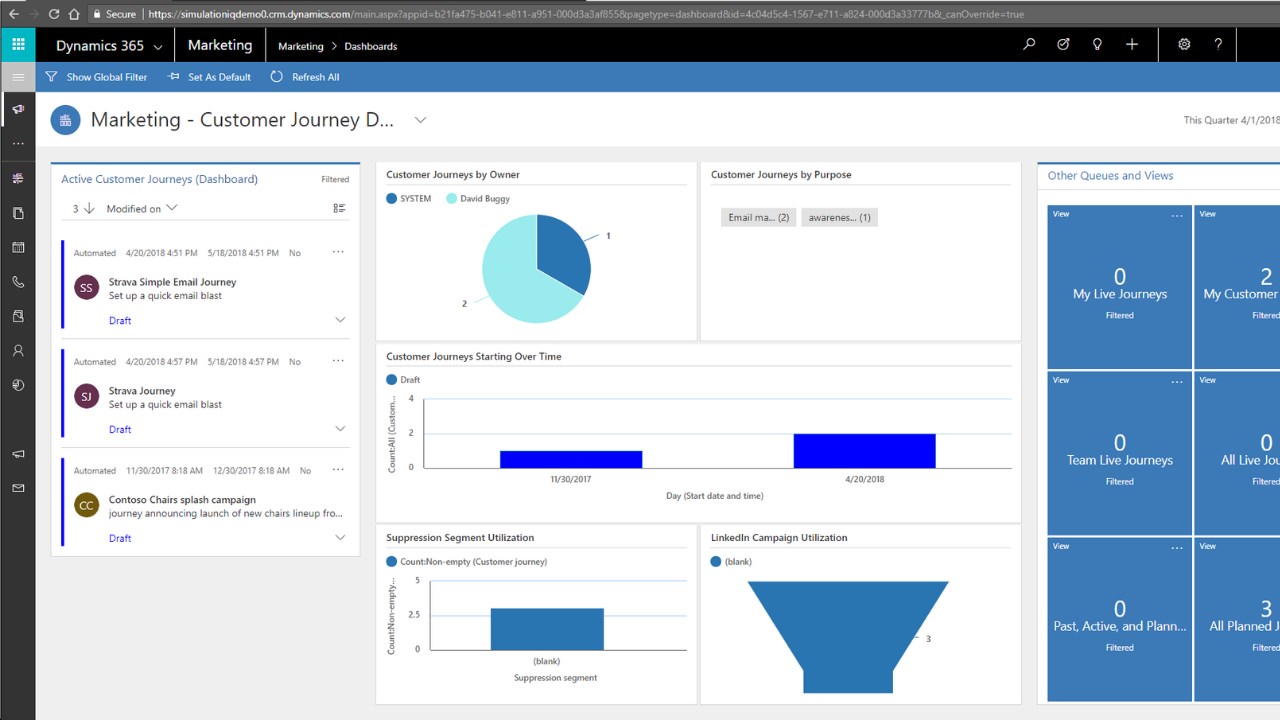Expand the Strava Journey card
Screen dimensions: 1280x720
340,429
